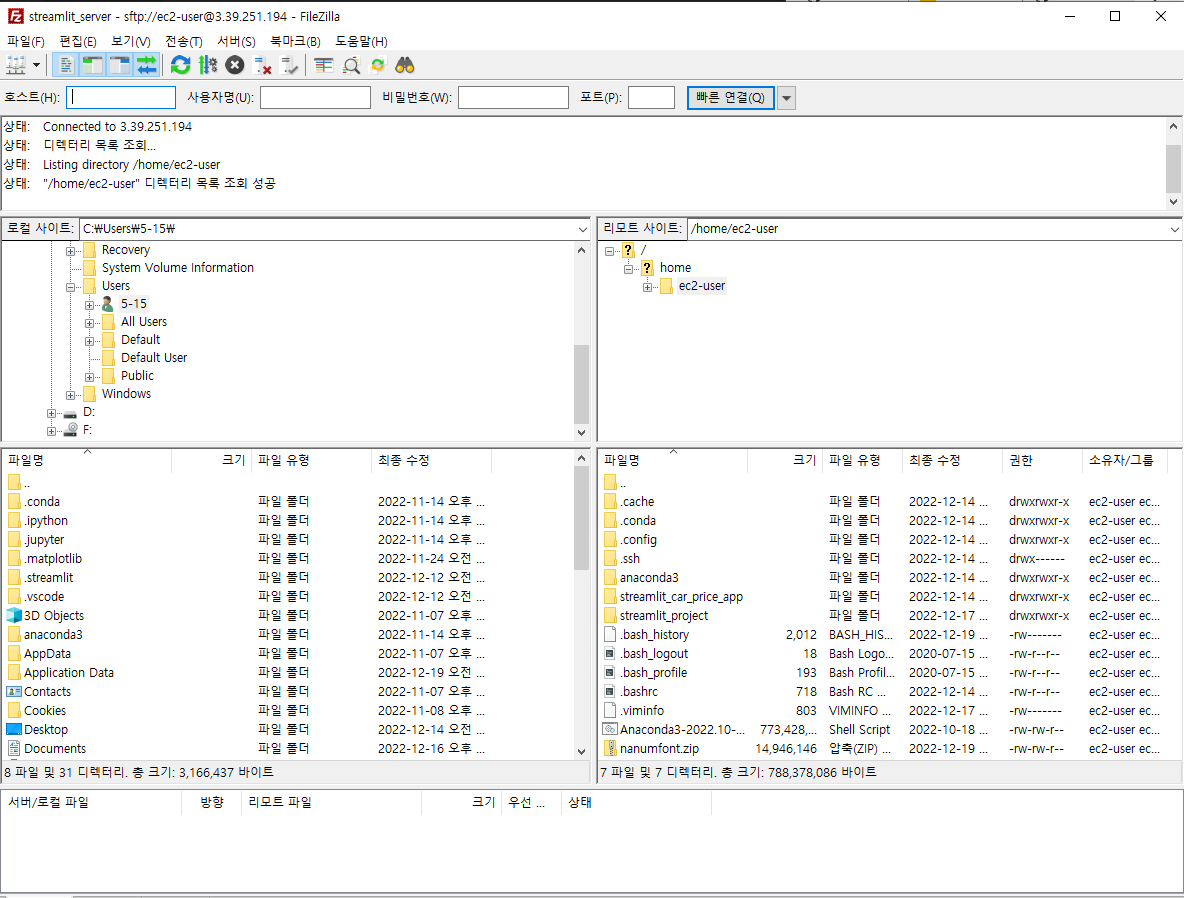Open quick connect history dropdown
1184x898 pixels.
tap(786, 97)
